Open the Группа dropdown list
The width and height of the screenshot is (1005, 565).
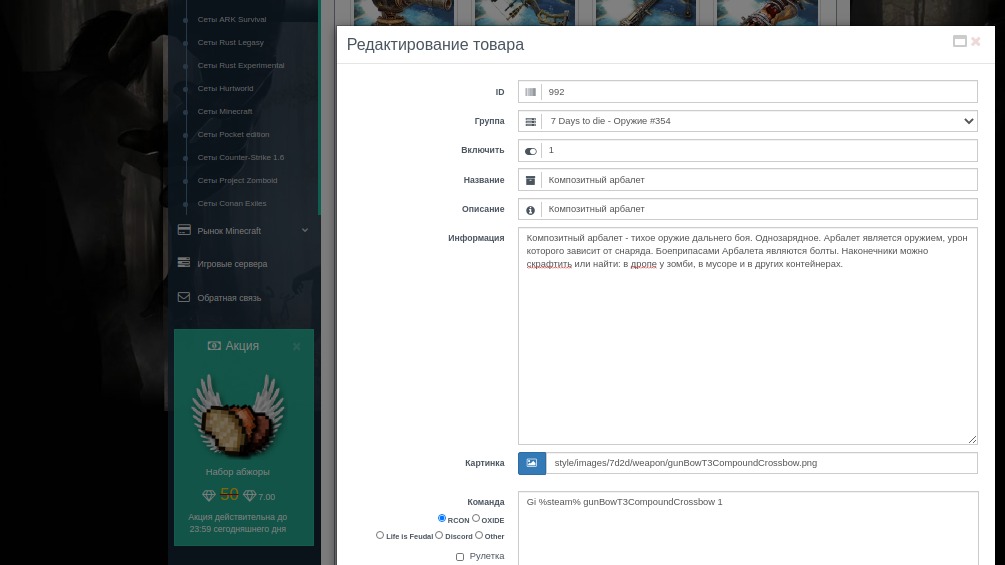[x=967, y=121]
